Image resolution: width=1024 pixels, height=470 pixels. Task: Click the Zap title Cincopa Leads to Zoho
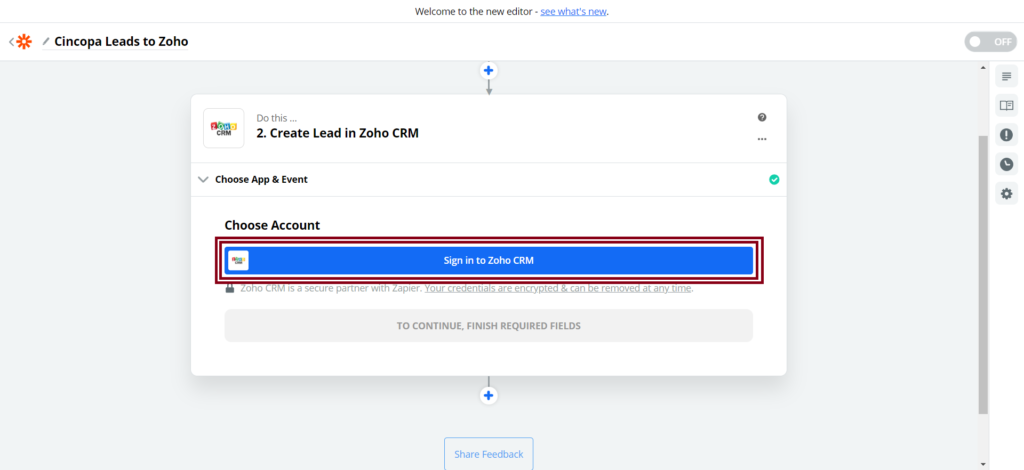pos(121,42)
